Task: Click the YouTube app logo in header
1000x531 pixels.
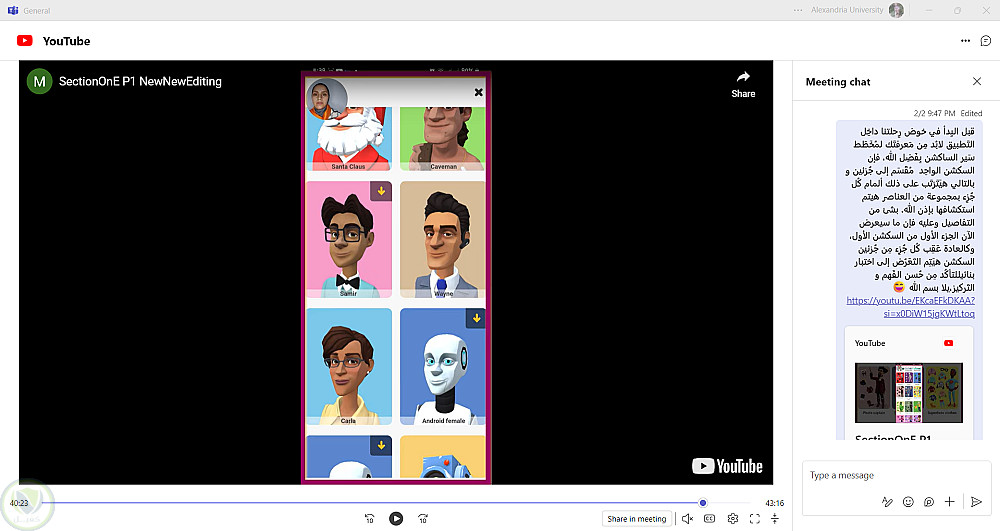Action: (x=25, y=41)
